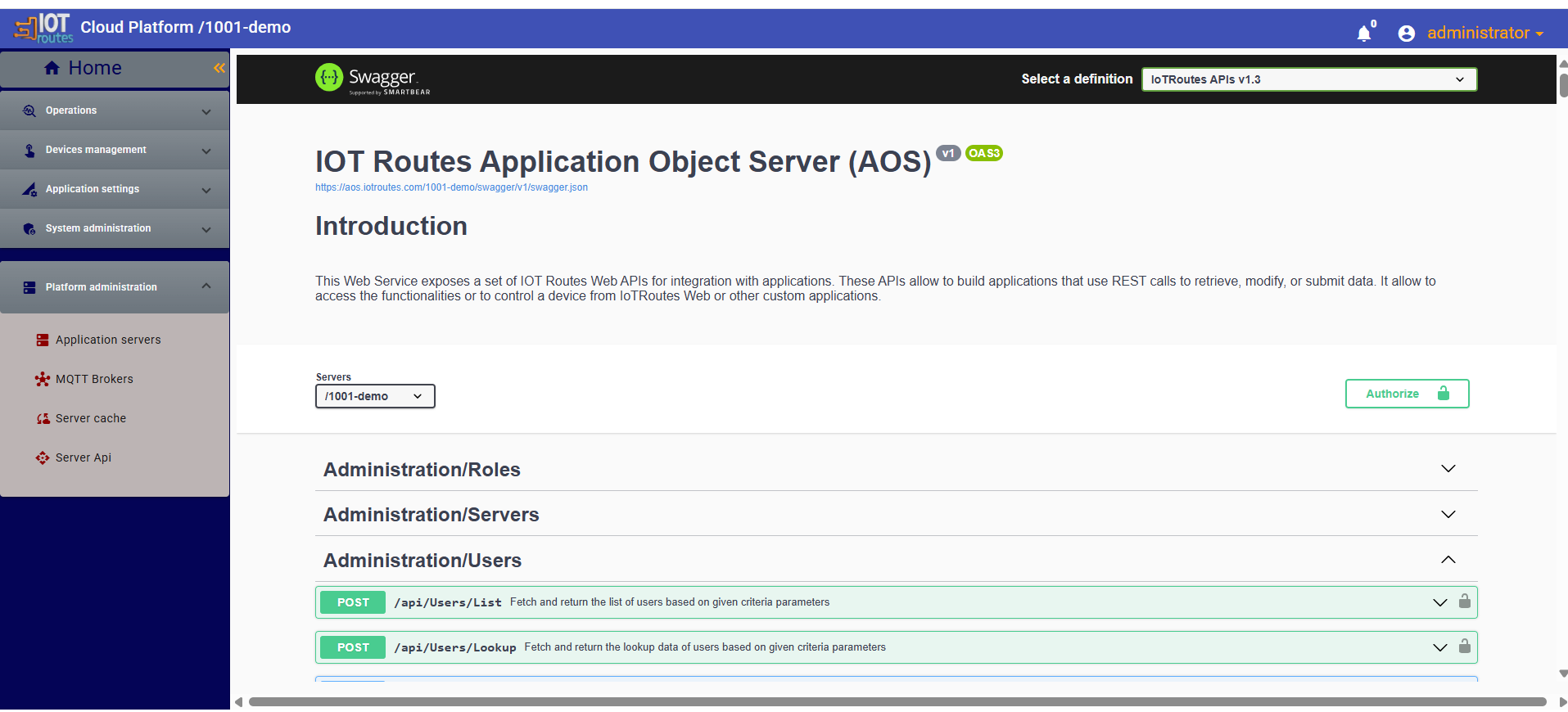This screenshot has width=1568, height=712.
Task: Click the Server cache icon
Action: click(43, 418)
